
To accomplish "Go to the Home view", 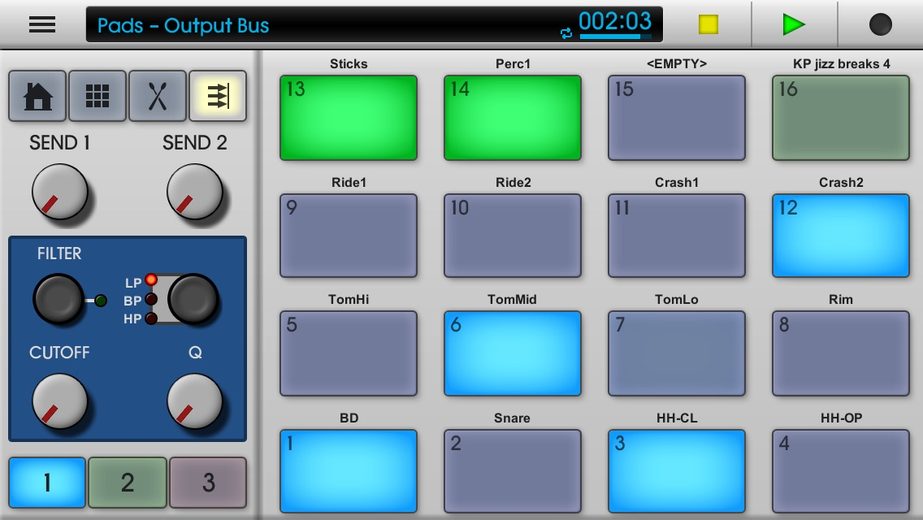I will pyautogui.click(x=38, y=96).
